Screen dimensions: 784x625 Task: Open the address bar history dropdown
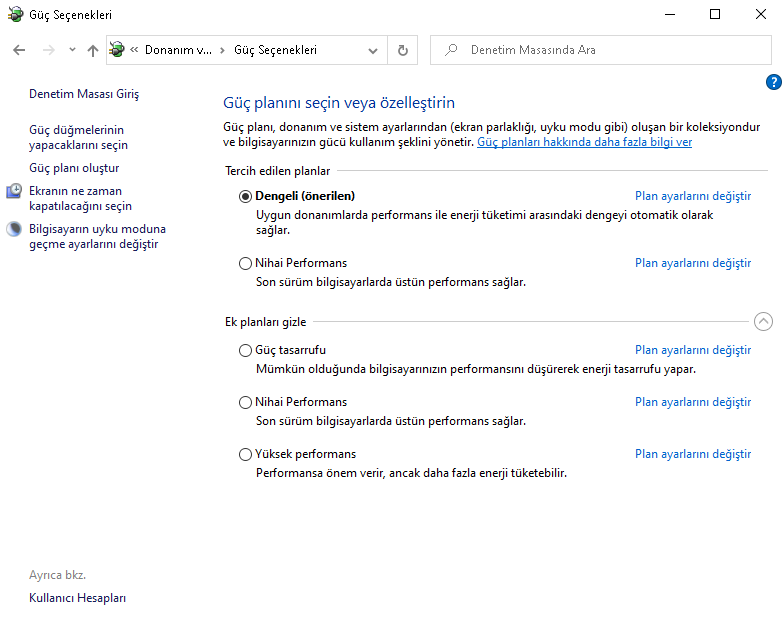pyautogui.click(x=373, y=50)
